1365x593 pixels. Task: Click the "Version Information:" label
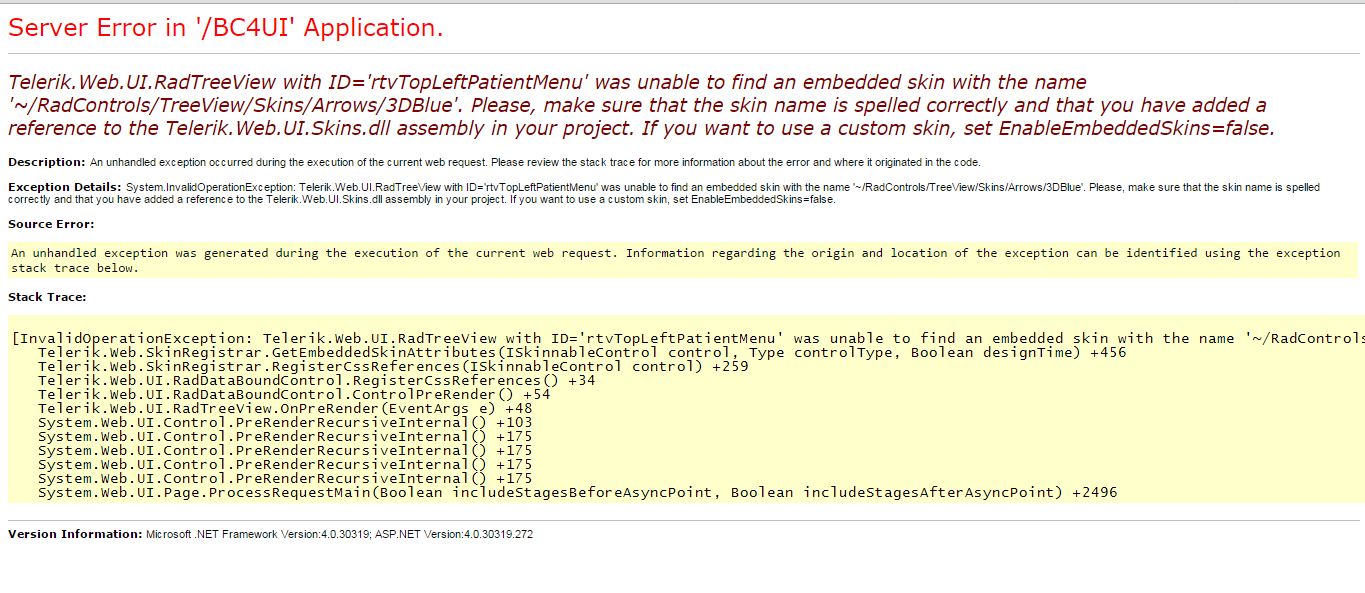75,534
